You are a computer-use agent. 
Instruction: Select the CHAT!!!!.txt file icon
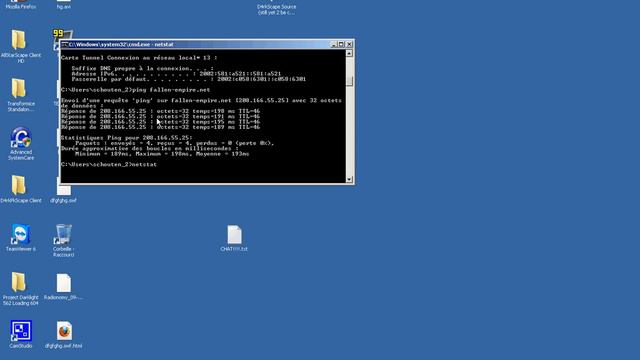(234, 235)
